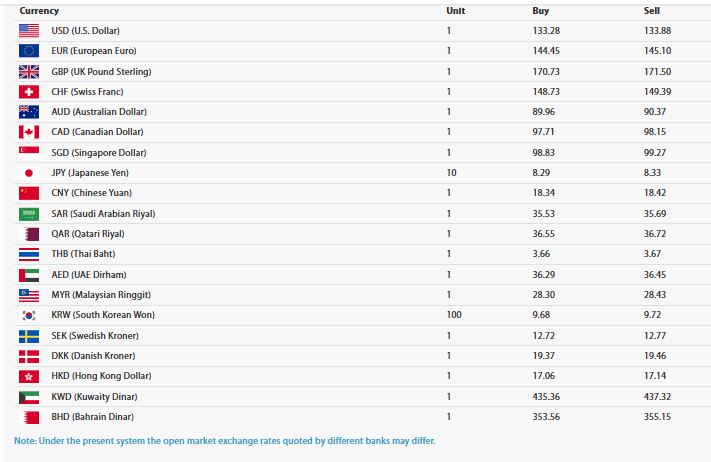Click the UK Union Jack flag icon
Viewport: 711px width, 462px height.
click(x=29, y=72)
